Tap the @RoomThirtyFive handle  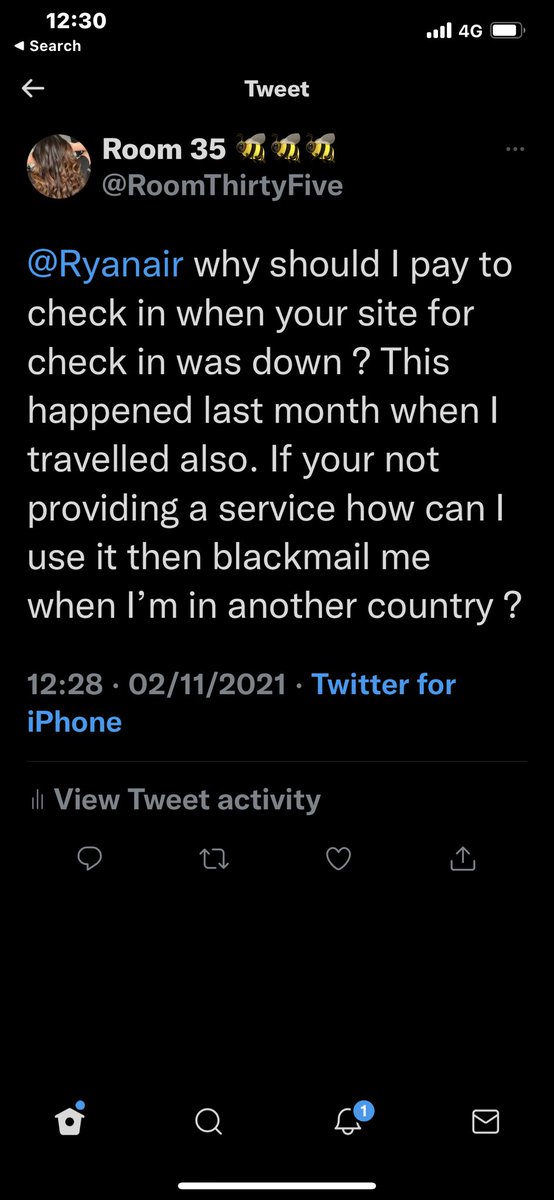pyautogui.click(x=222, y=185)
